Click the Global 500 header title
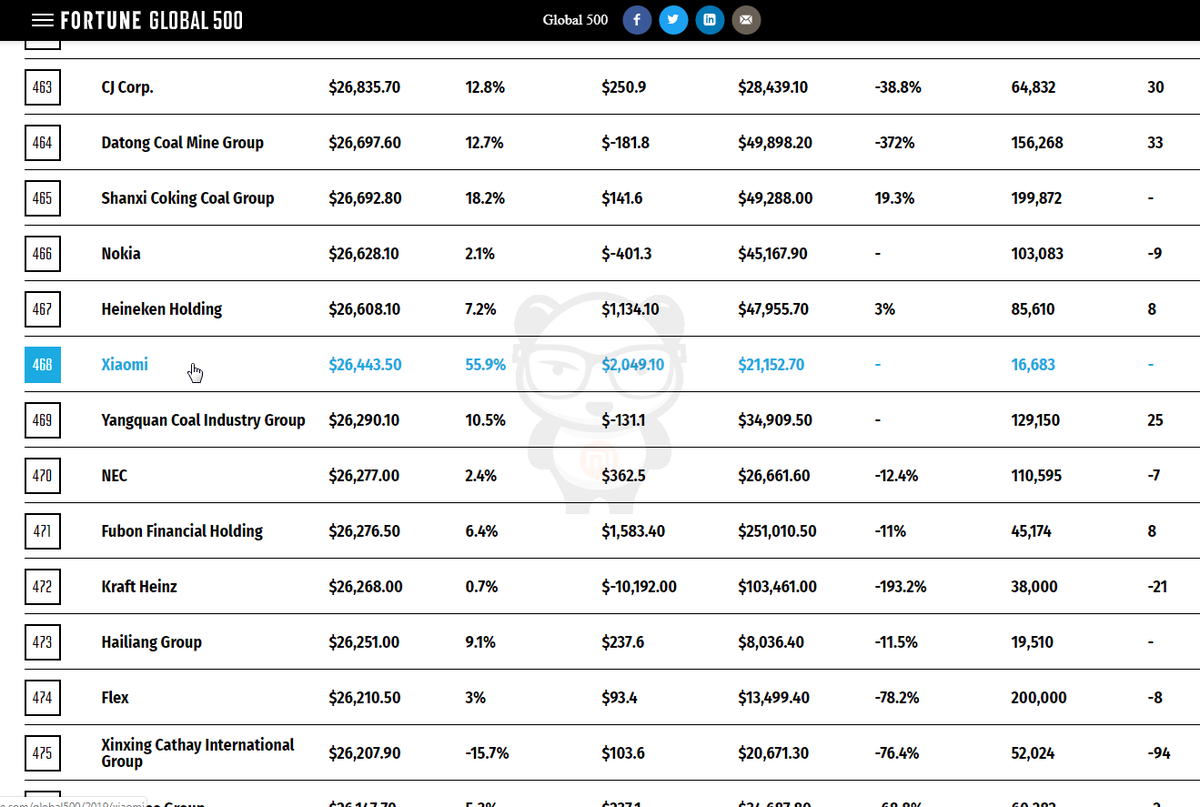 [575, 20]
